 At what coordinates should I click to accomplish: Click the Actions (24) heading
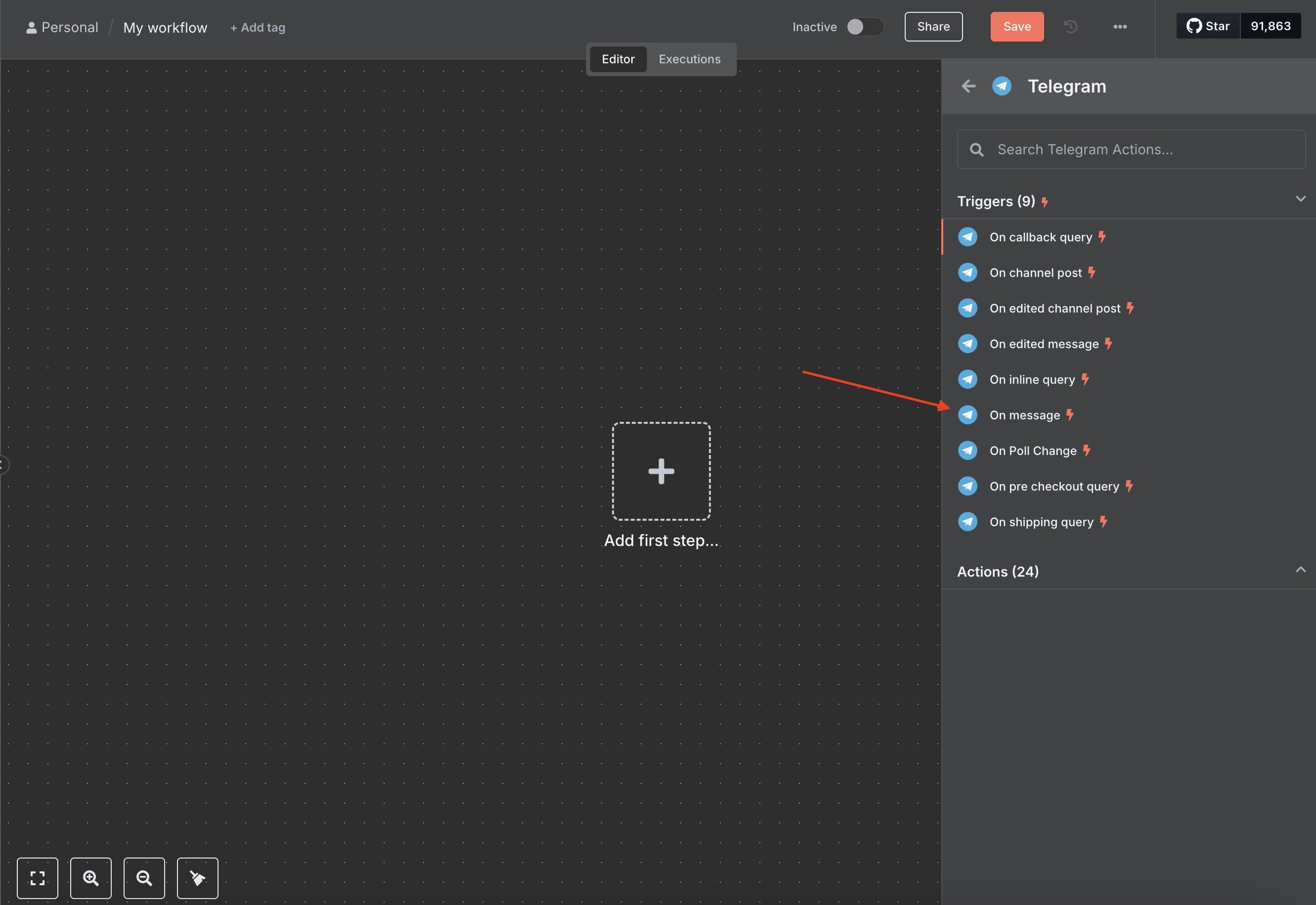998,572
